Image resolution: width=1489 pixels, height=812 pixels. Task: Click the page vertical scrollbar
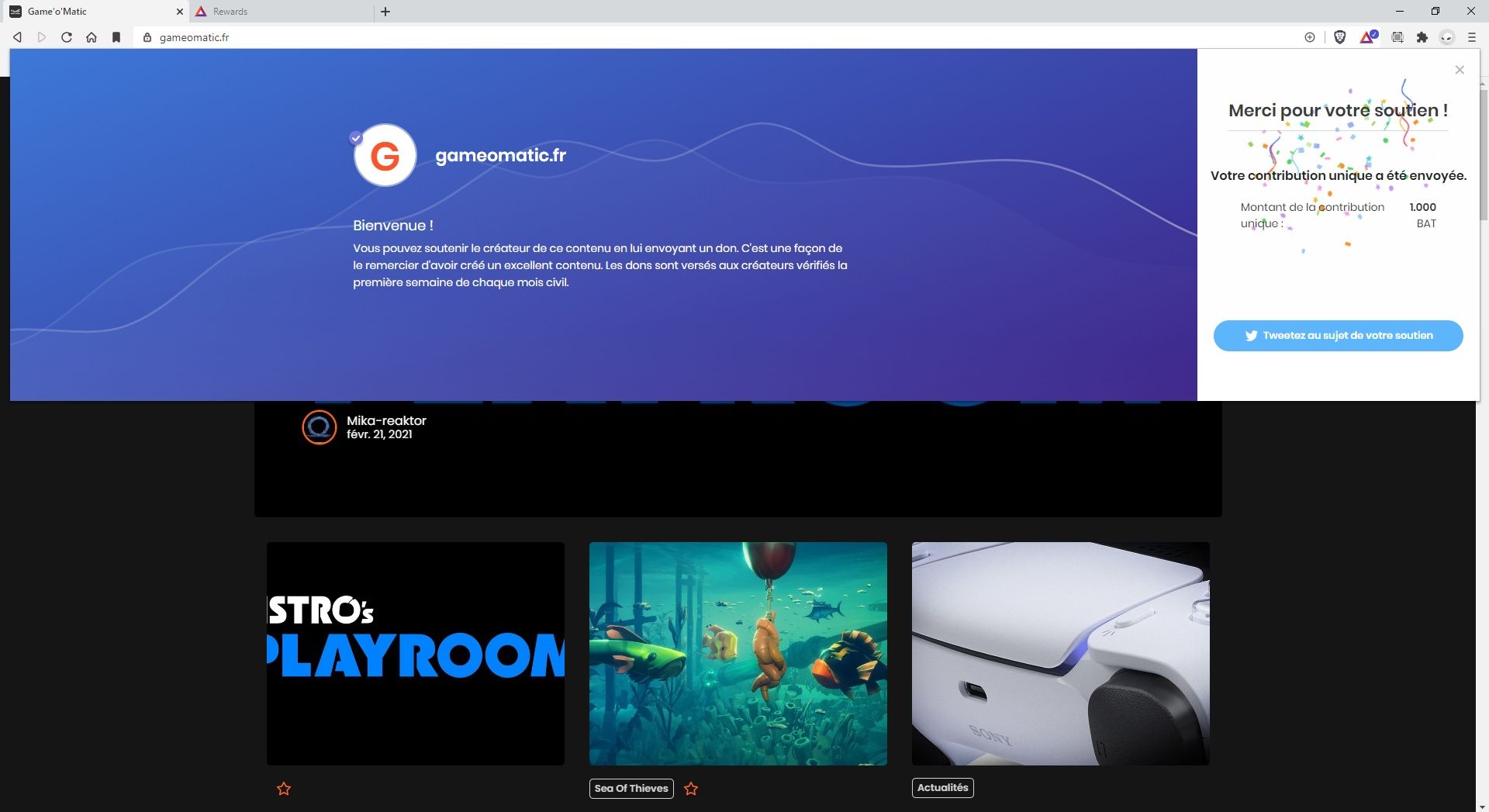1482,155
